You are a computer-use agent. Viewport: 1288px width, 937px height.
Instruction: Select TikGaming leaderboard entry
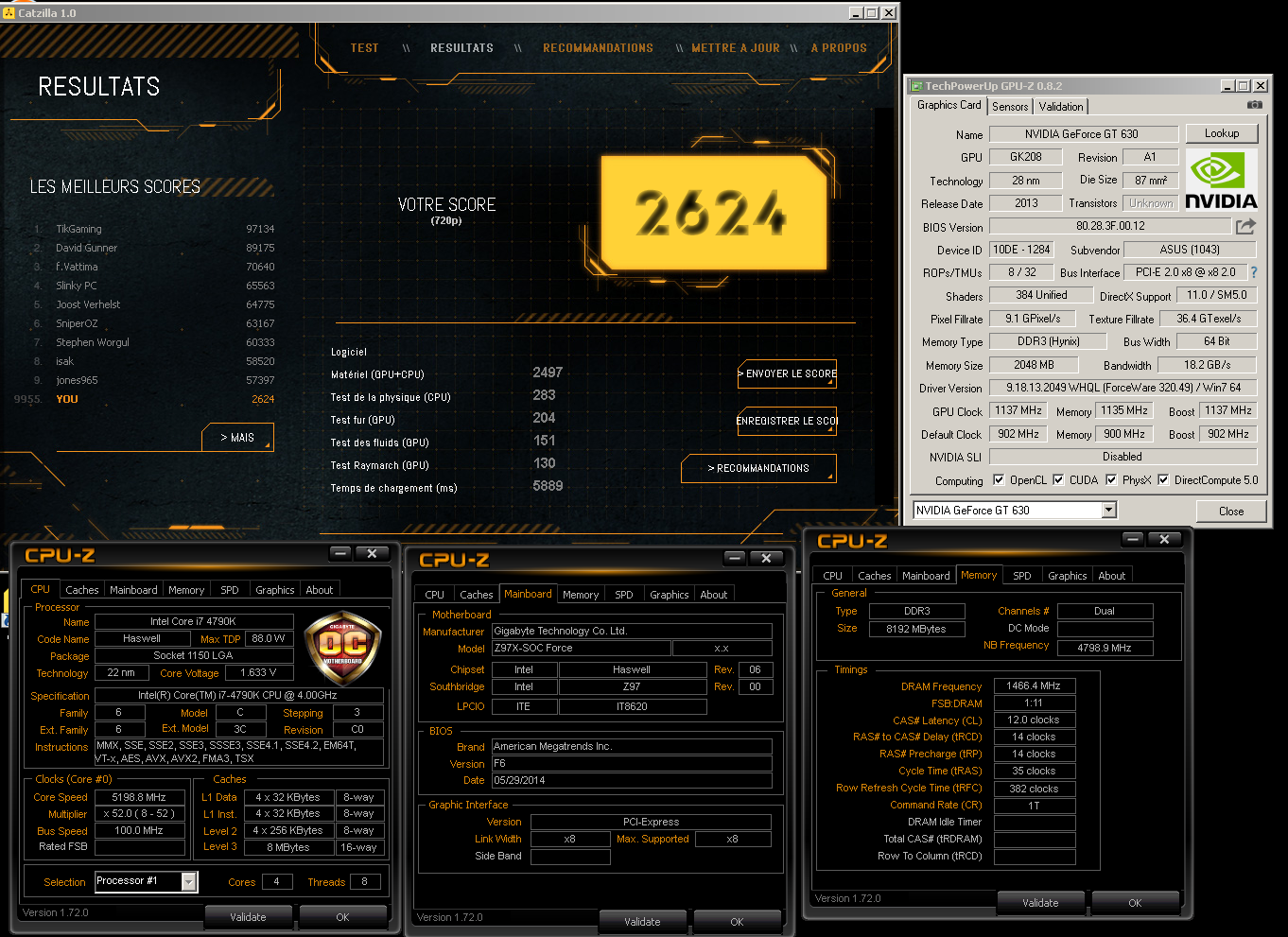[154, 229]
